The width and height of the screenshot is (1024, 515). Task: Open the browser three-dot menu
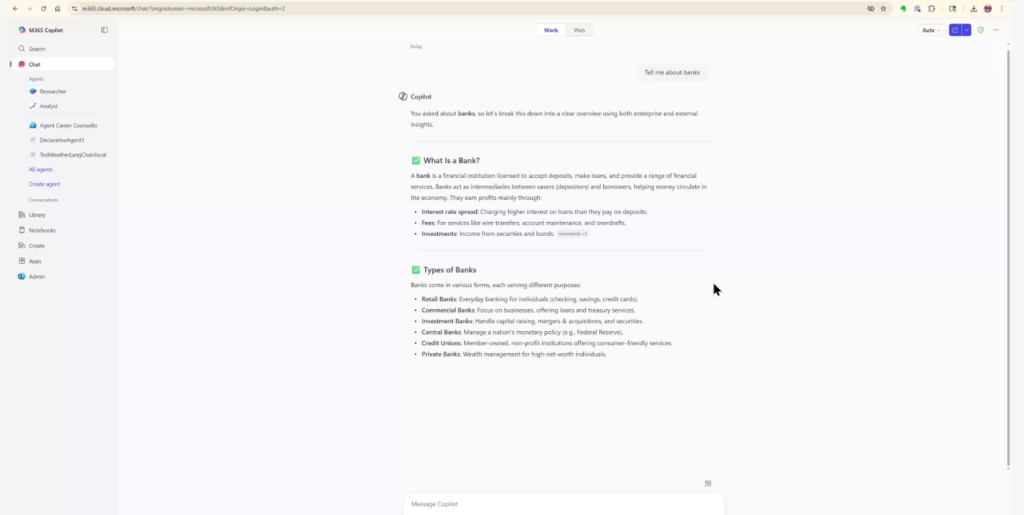pos(1002,8)
